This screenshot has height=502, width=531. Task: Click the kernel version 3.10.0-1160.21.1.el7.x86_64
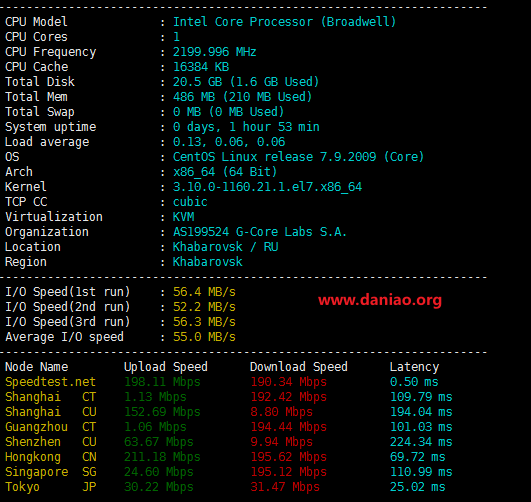pos(267,187)
